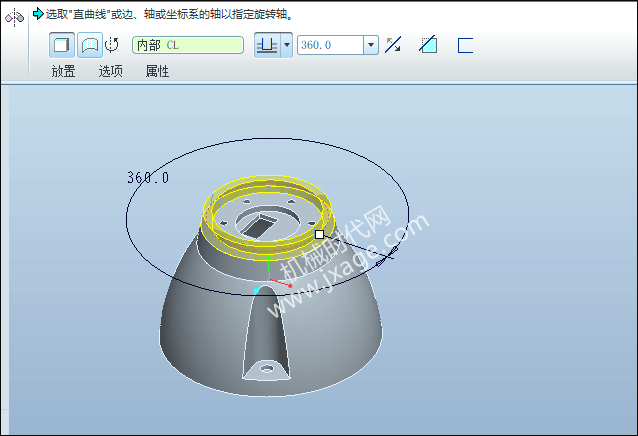638x436 pixels.
Task: Click the Revolve feature icon
Action: [x=14, y=17]
